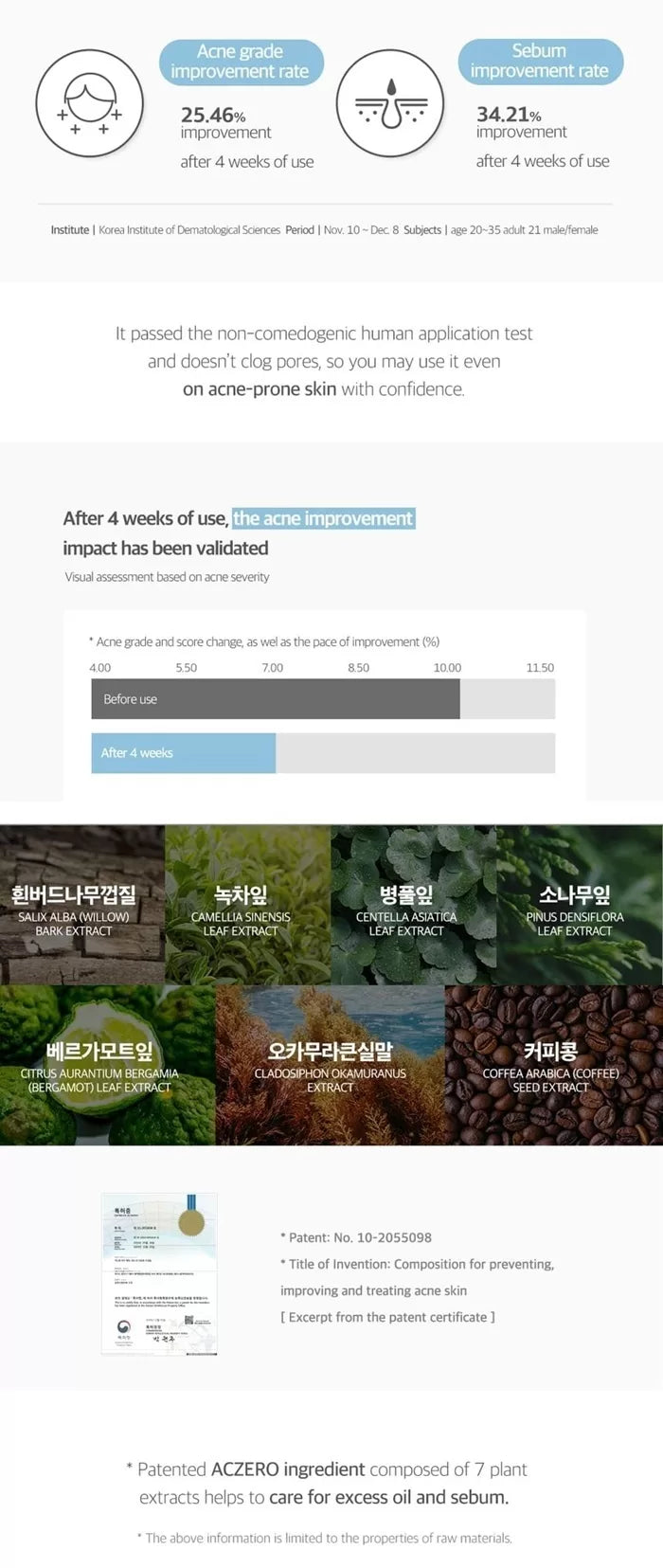
Task: Open the Pinus Densiflora leaf extract tile
Action: pos(580,904)
